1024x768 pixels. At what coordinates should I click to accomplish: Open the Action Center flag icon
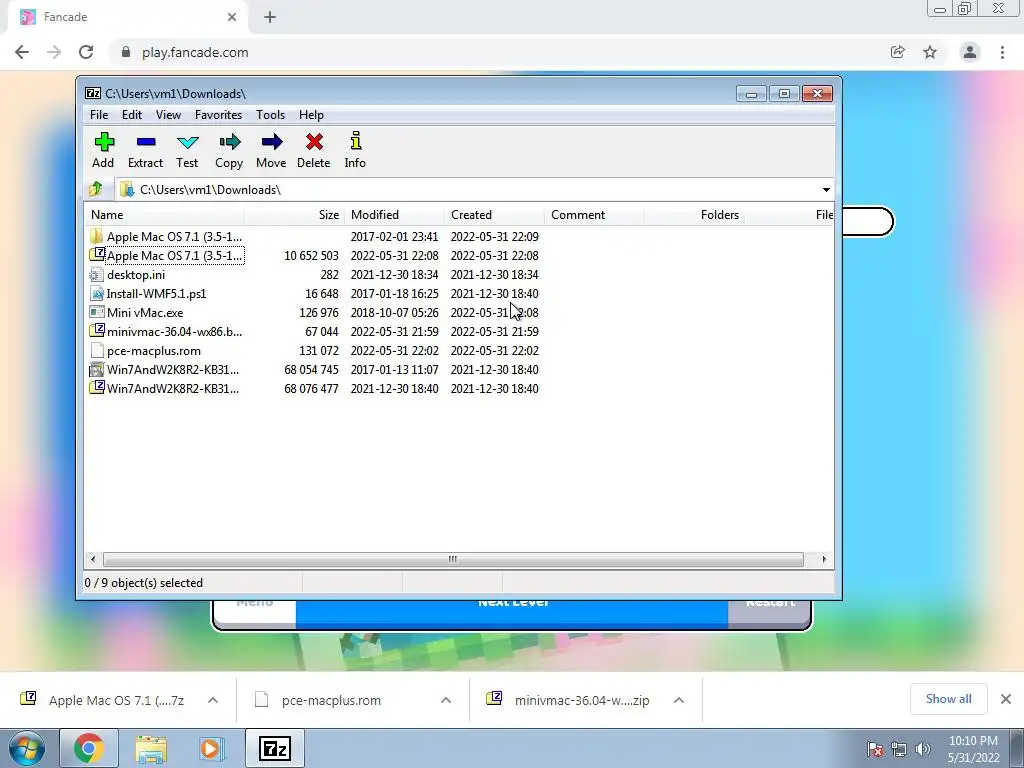click(875, 749)
